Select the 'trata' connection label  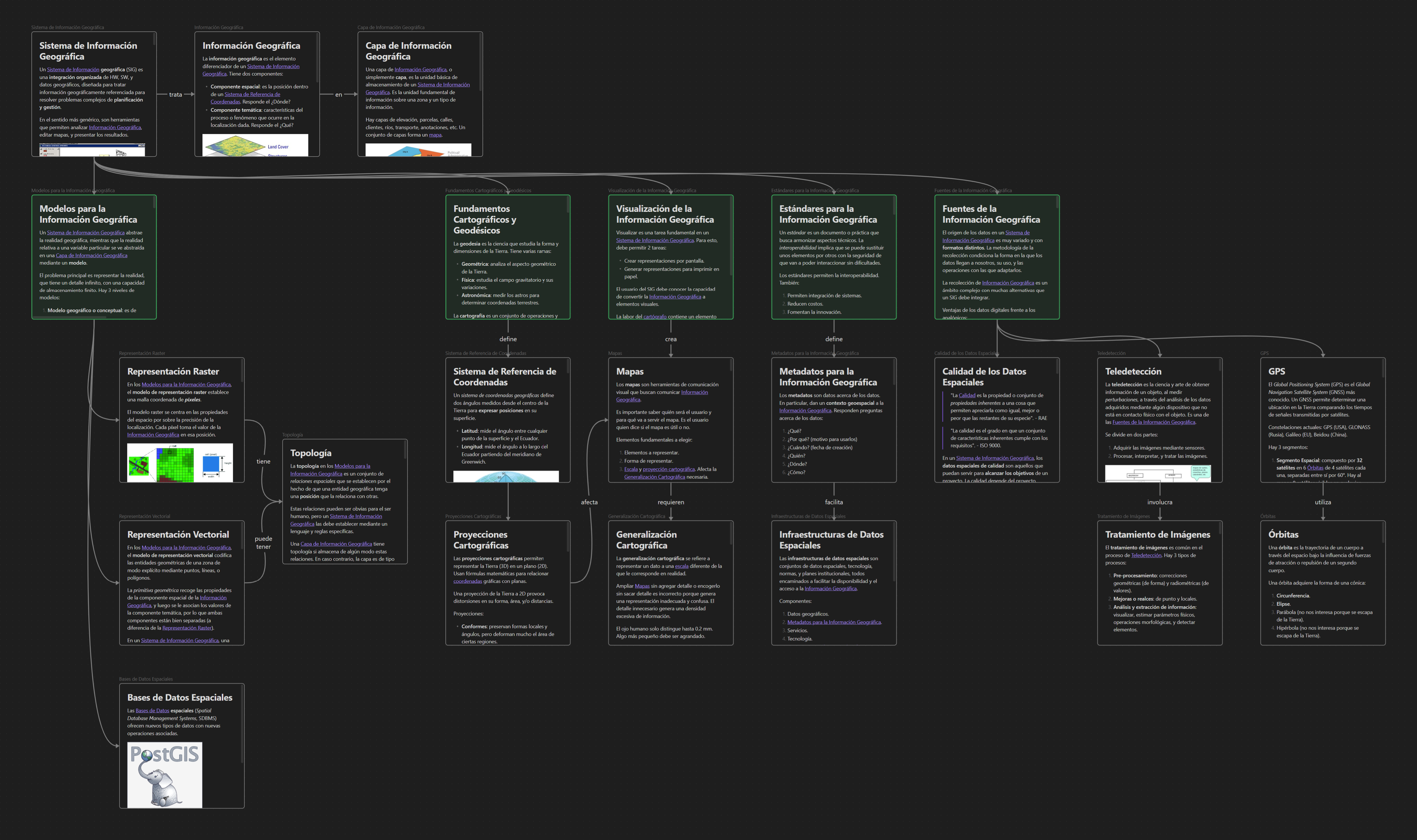click(176, 95)
